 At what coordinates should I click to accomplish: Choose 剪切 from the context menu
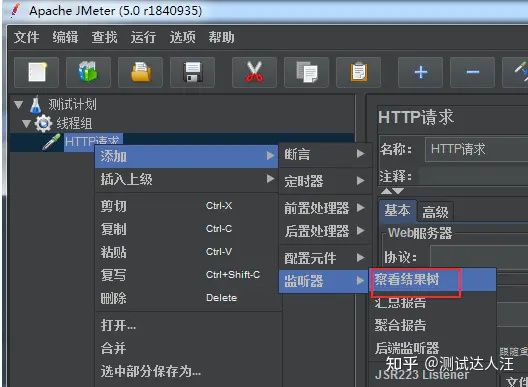(187, 206)
